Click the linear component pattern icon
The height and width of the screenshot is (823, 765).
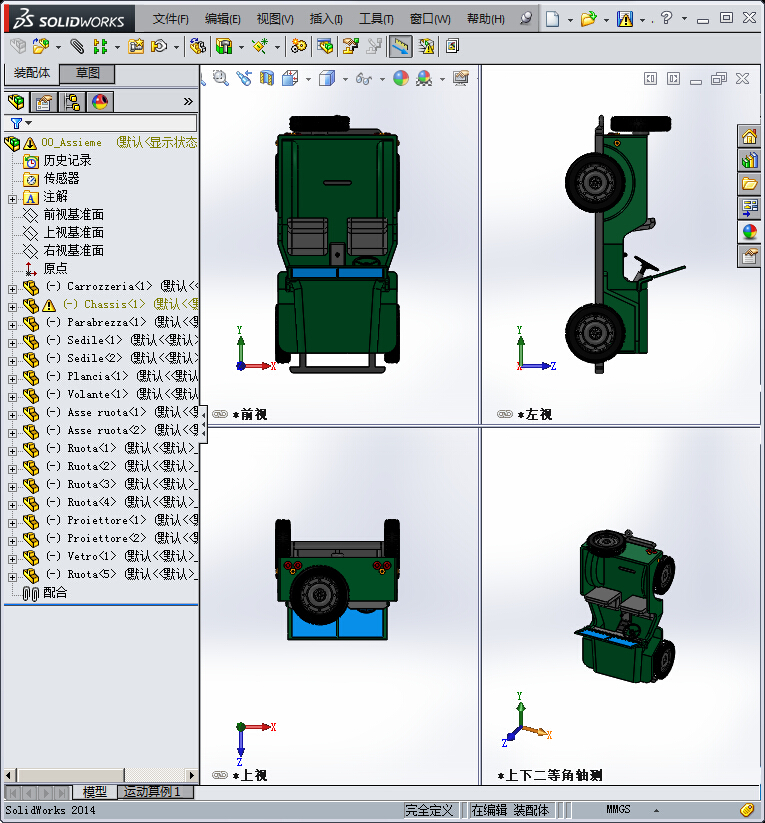pos(100,46)
